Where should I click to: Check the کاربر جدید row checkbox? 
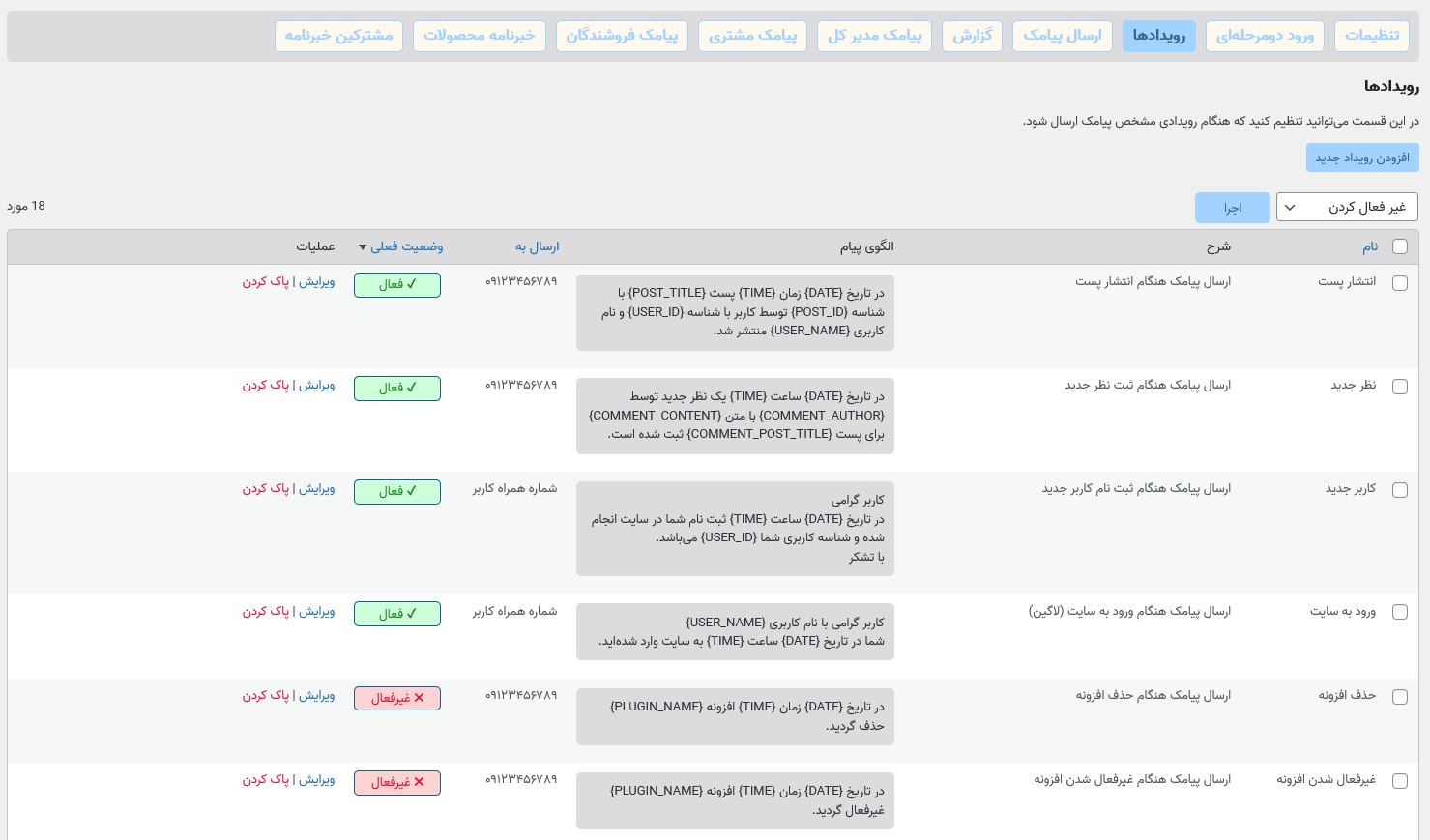pos(1400,490)
